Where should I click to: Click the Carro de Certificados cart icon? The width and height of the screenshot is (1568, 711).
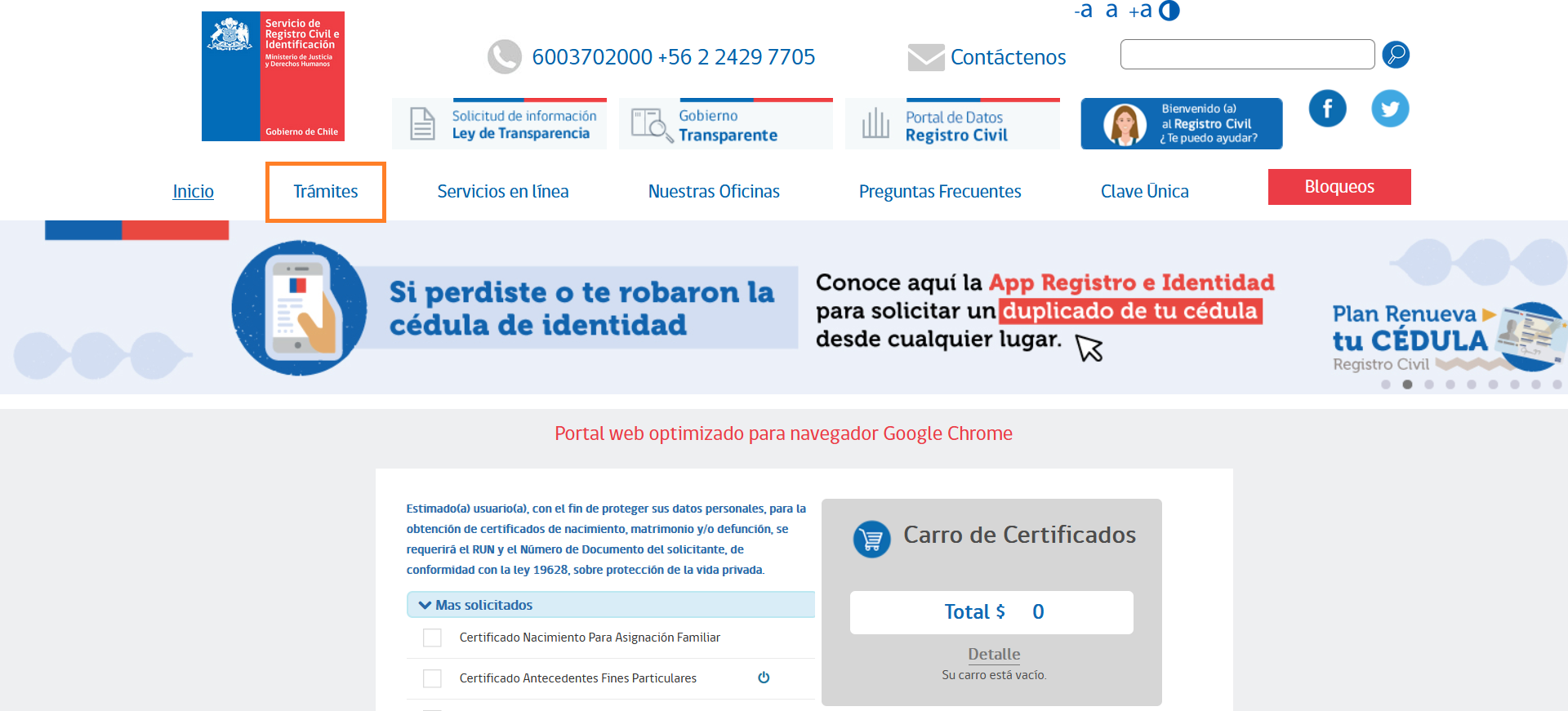(871, 539)
